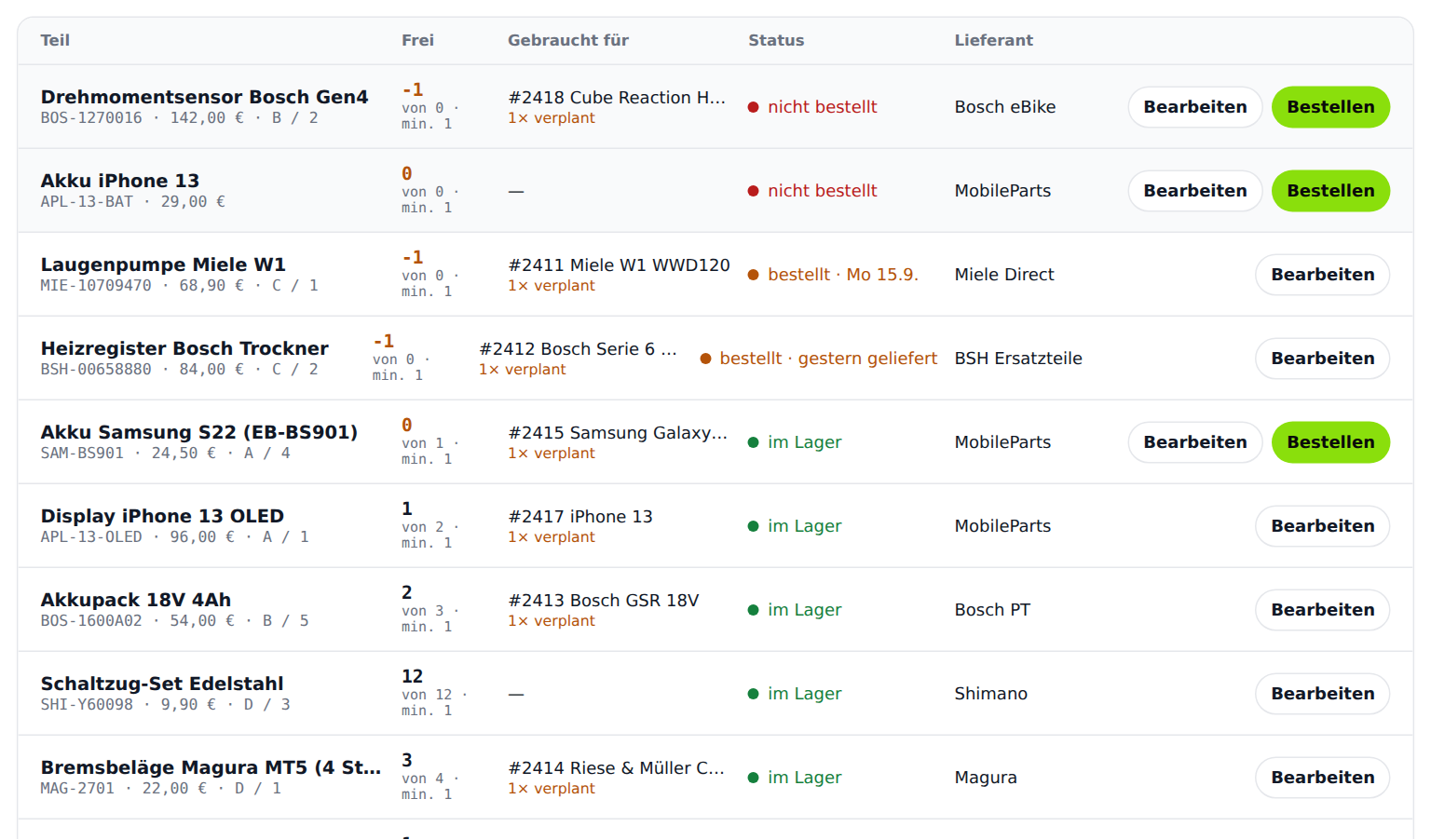Click the Display iPhone 13 OLED name
1431x840 pixels.
pyautogui.click(x=162, y=516)
